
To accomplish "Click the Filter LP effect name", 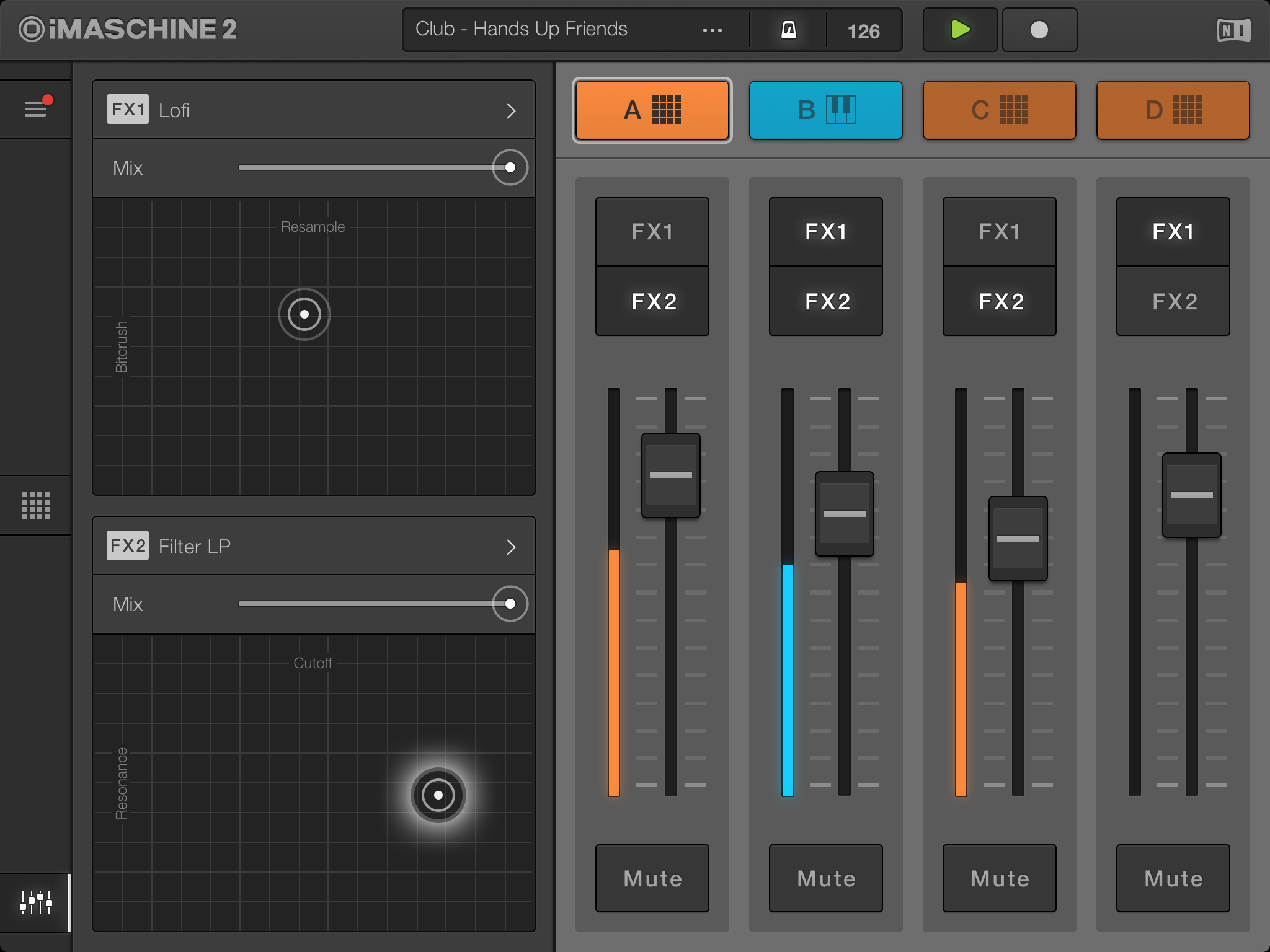I will [x=195, y=547].
